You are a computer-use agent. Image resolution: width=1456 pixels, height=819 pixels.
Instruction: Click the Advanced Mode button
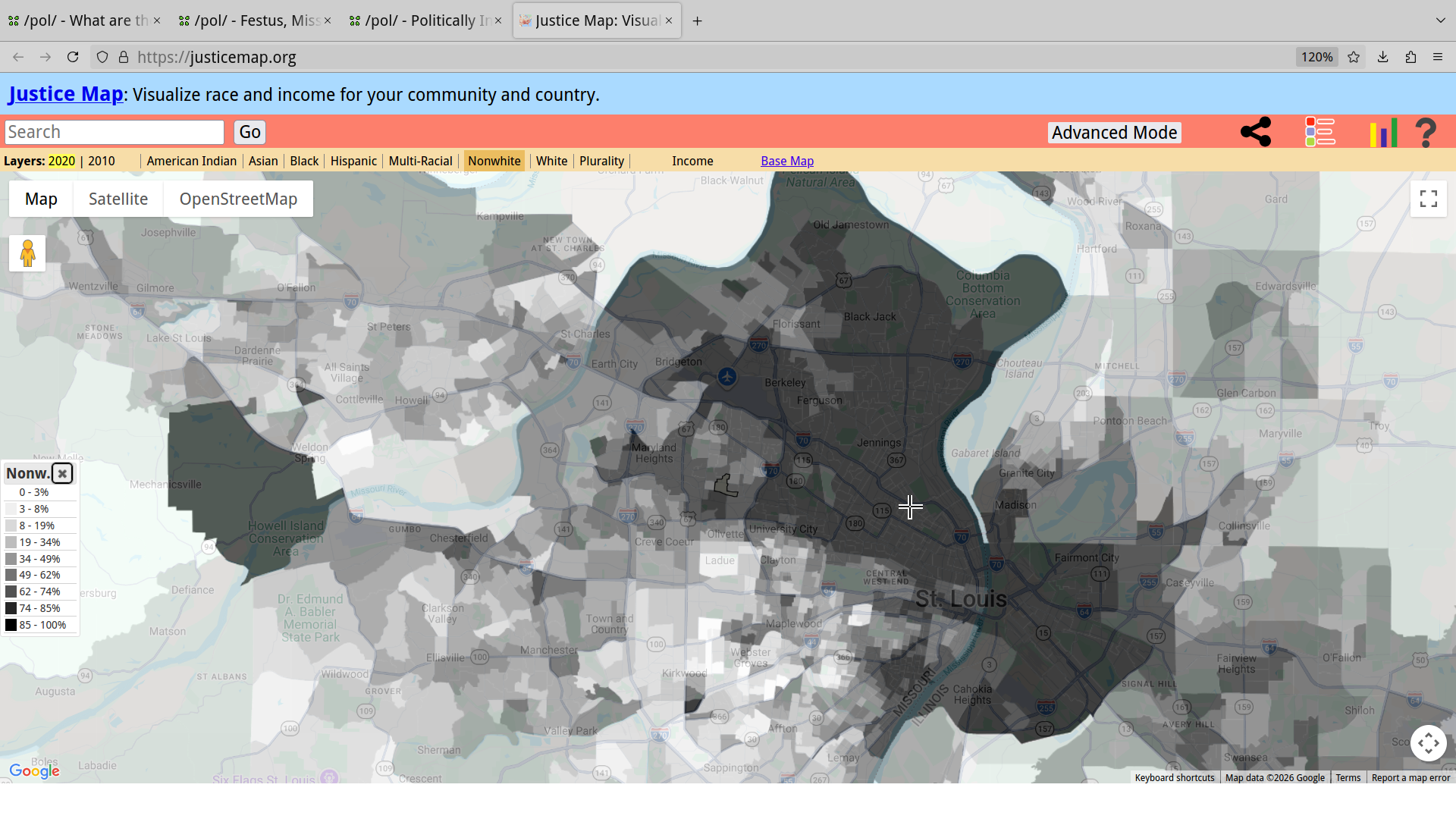(1114, 133)
